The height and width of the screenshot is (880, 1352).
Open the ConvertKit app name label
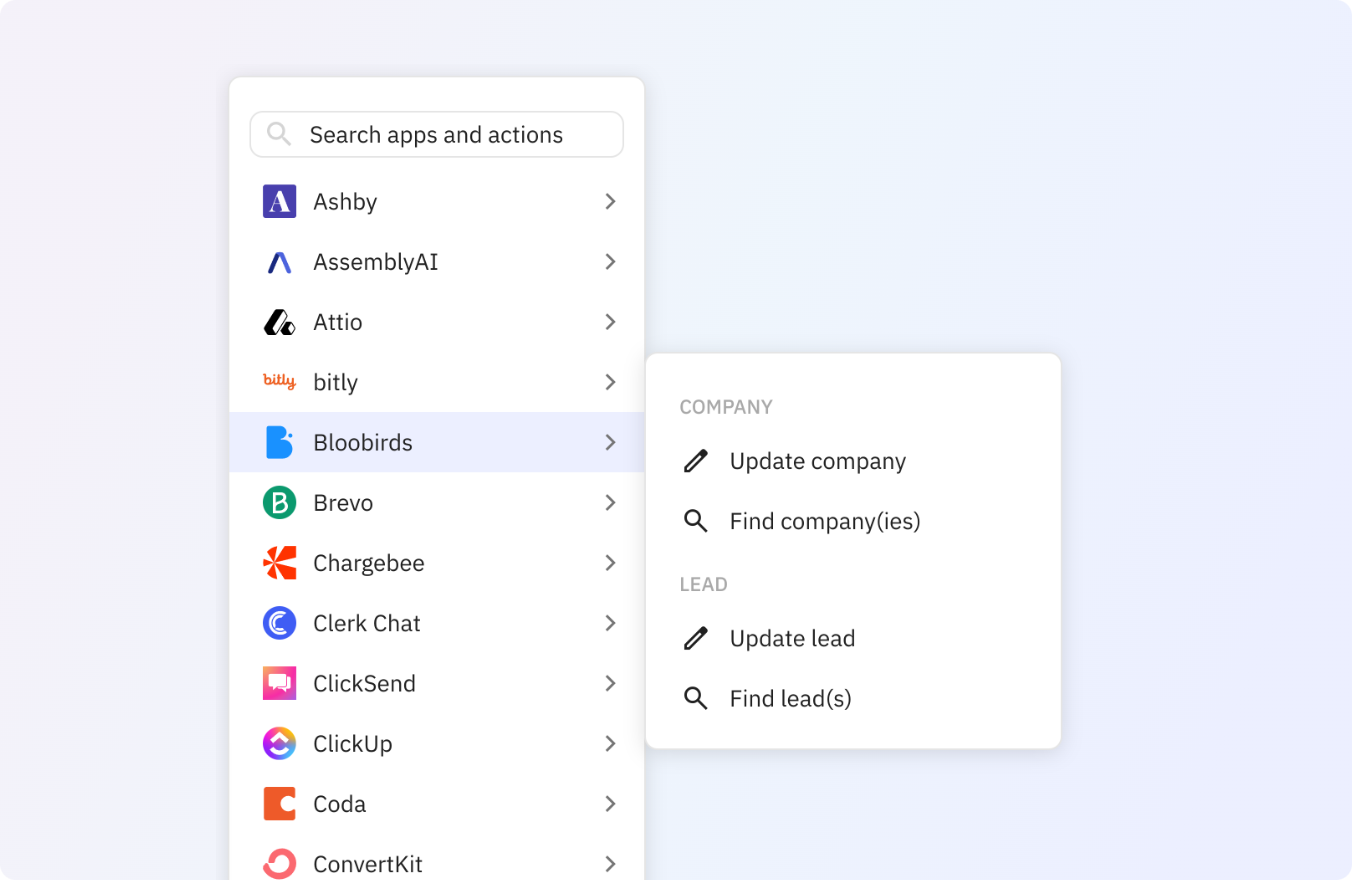(x=368, y=864)
